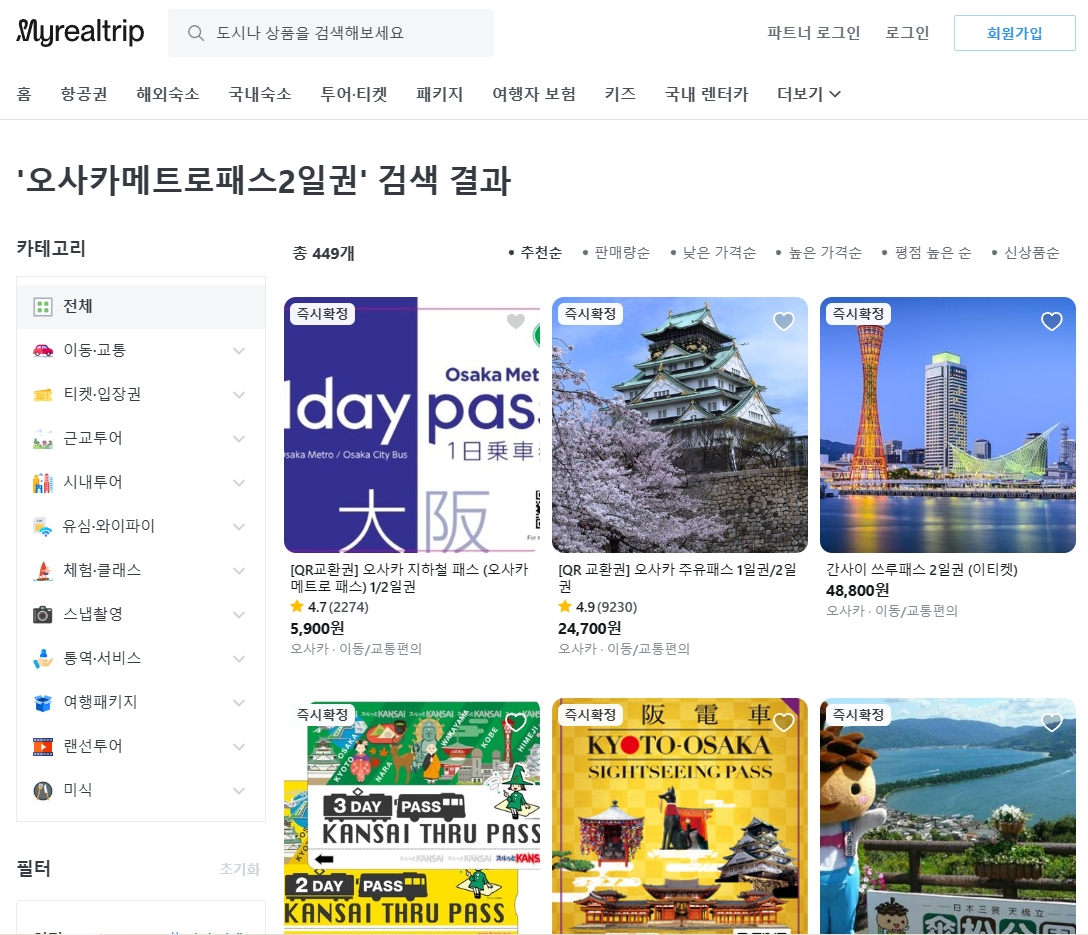This screenshot has width=1088, height=935.
Task: Click the camera icon for 스냅촬영
Action: pos(43,615)
